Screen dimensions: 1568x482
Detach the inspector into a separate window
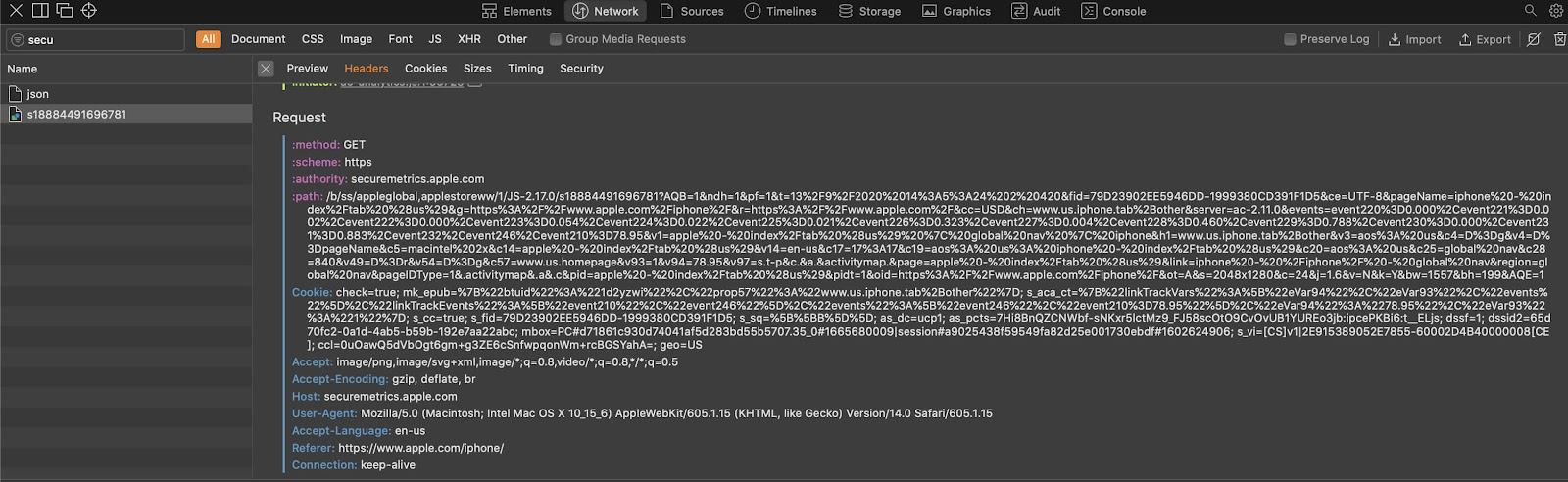(x=65, y=11)
